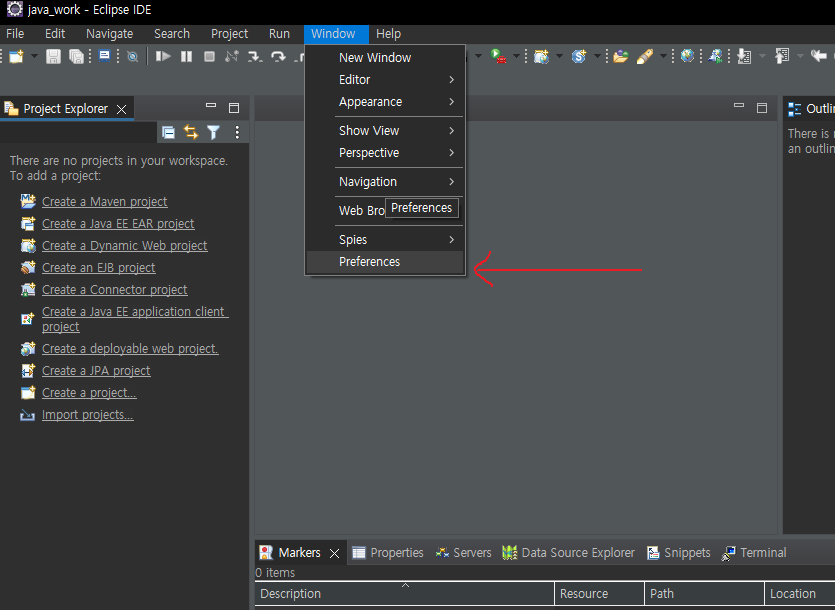Minimize the Project Explorer panel
835x610 pixels.
click(x=211, y=106)
